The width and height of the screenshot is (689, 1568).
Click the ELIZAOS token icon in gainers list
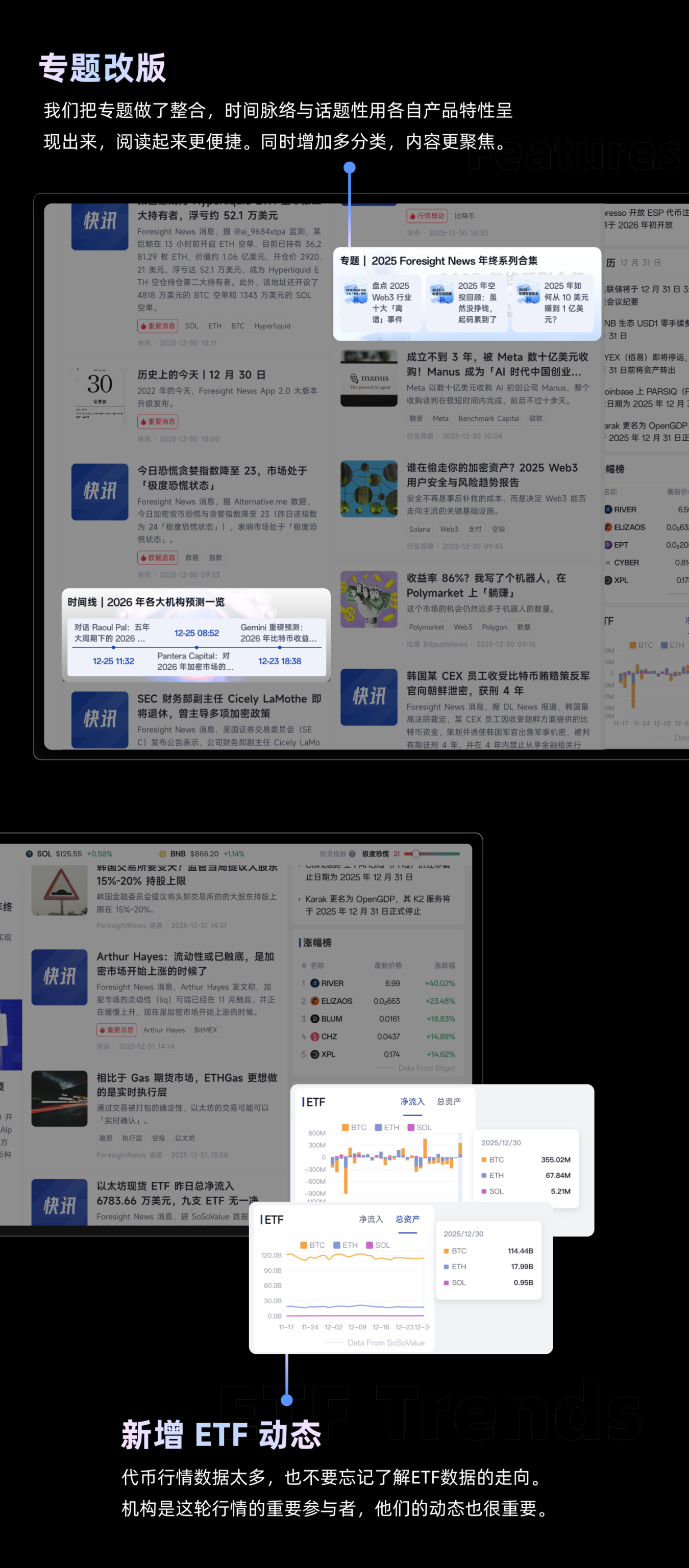coord(314,1001)
